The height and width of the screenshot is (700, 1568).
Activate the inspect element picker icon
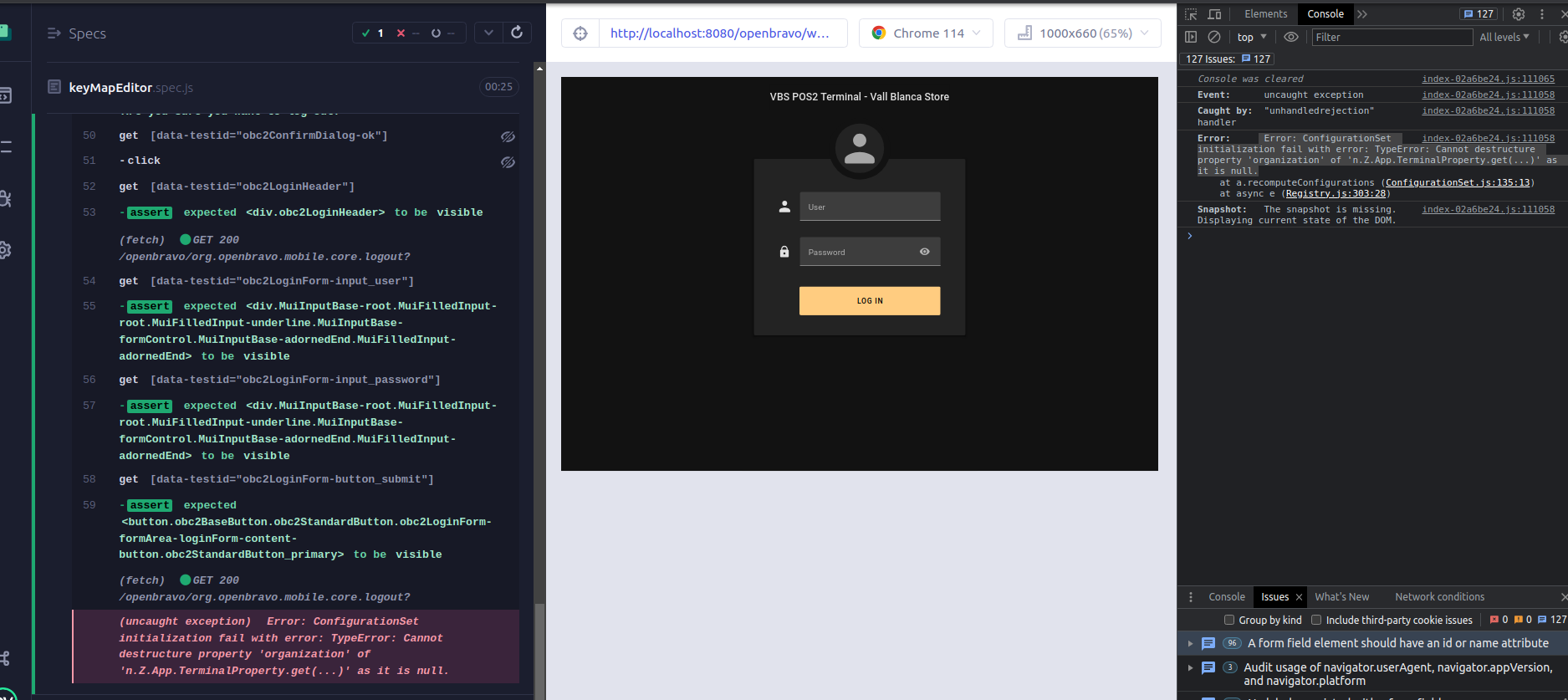[1191, 14]
